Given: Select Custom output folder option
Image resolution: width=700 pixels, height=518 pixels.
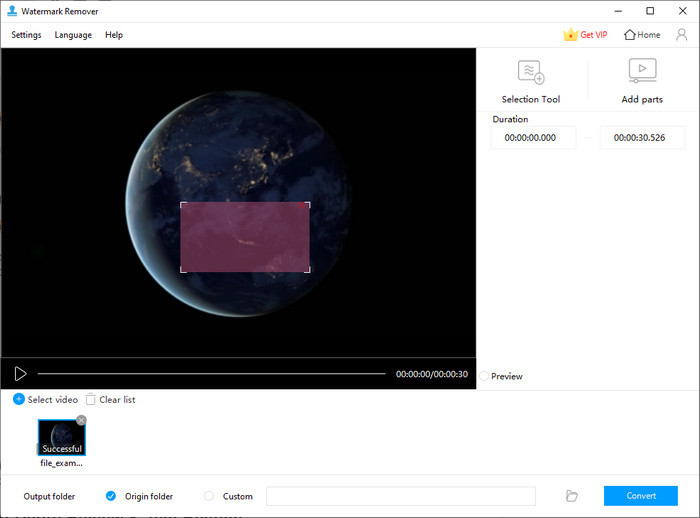Looking at the screenshot, I should point(208,496).
